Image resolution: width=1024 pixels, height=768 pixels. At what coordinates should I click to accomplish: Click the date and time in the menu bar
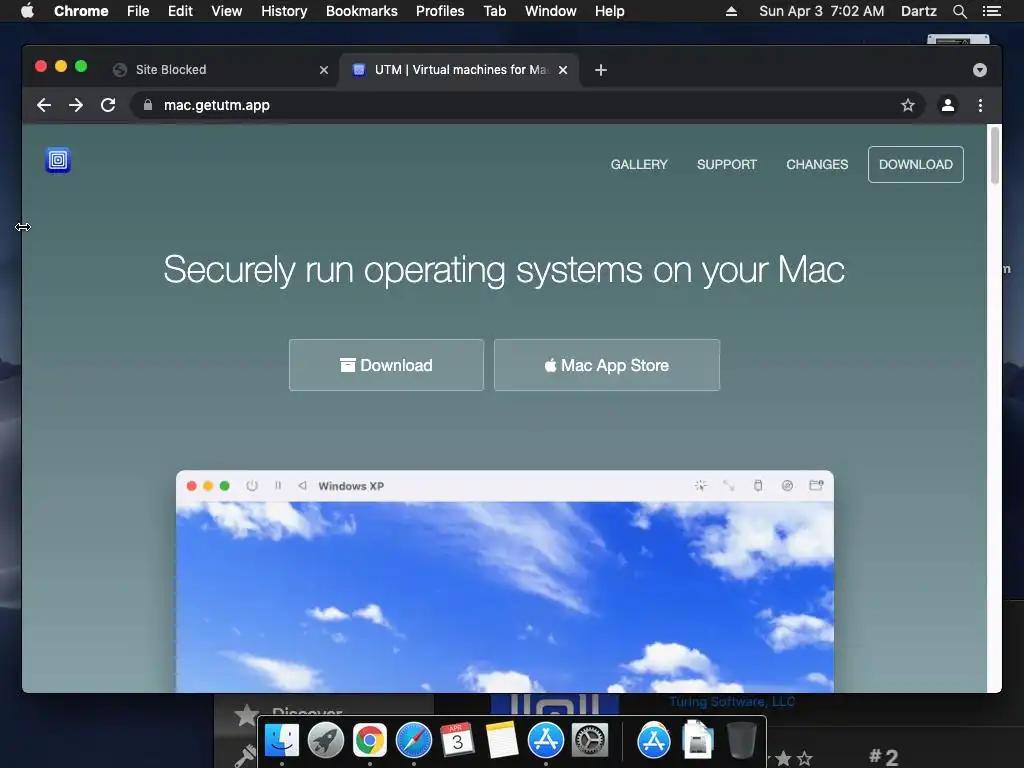[x=822, y=11]
